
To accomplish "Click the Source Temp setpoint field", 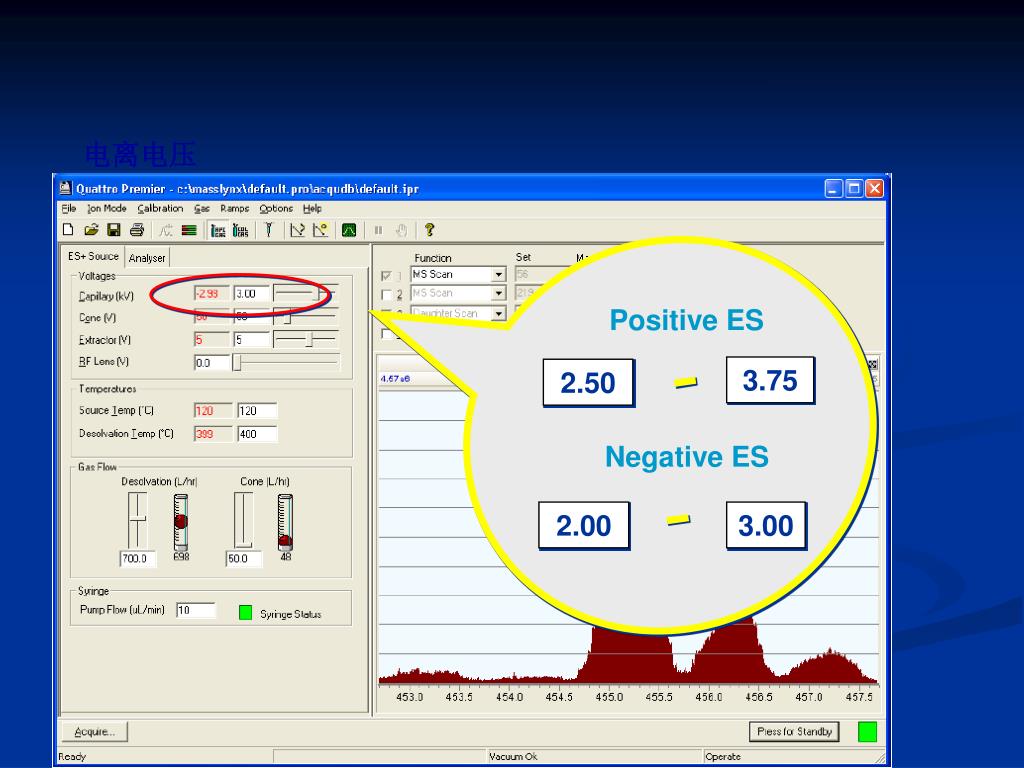I will point(257,411).
